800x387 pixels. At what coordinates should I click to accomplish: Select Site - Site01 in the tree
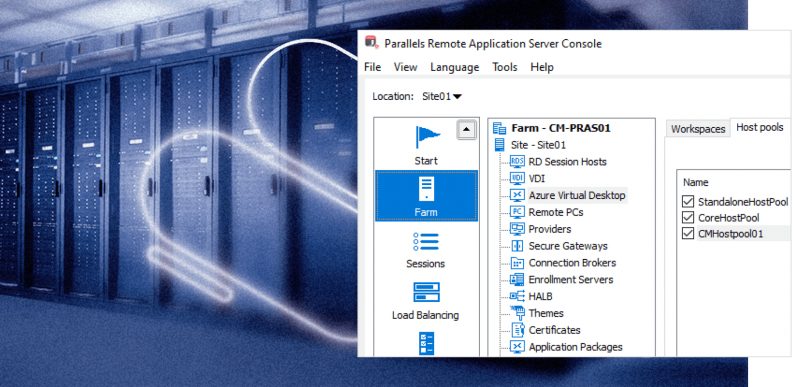click(538, 145)
